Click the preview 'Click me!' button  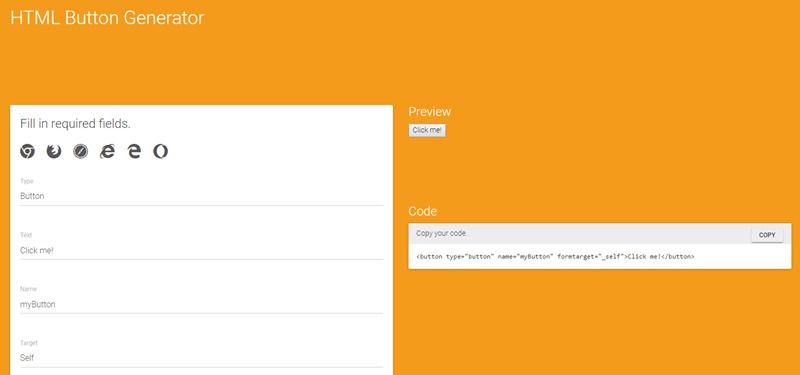pyautogui.click(x=428, y=131)
